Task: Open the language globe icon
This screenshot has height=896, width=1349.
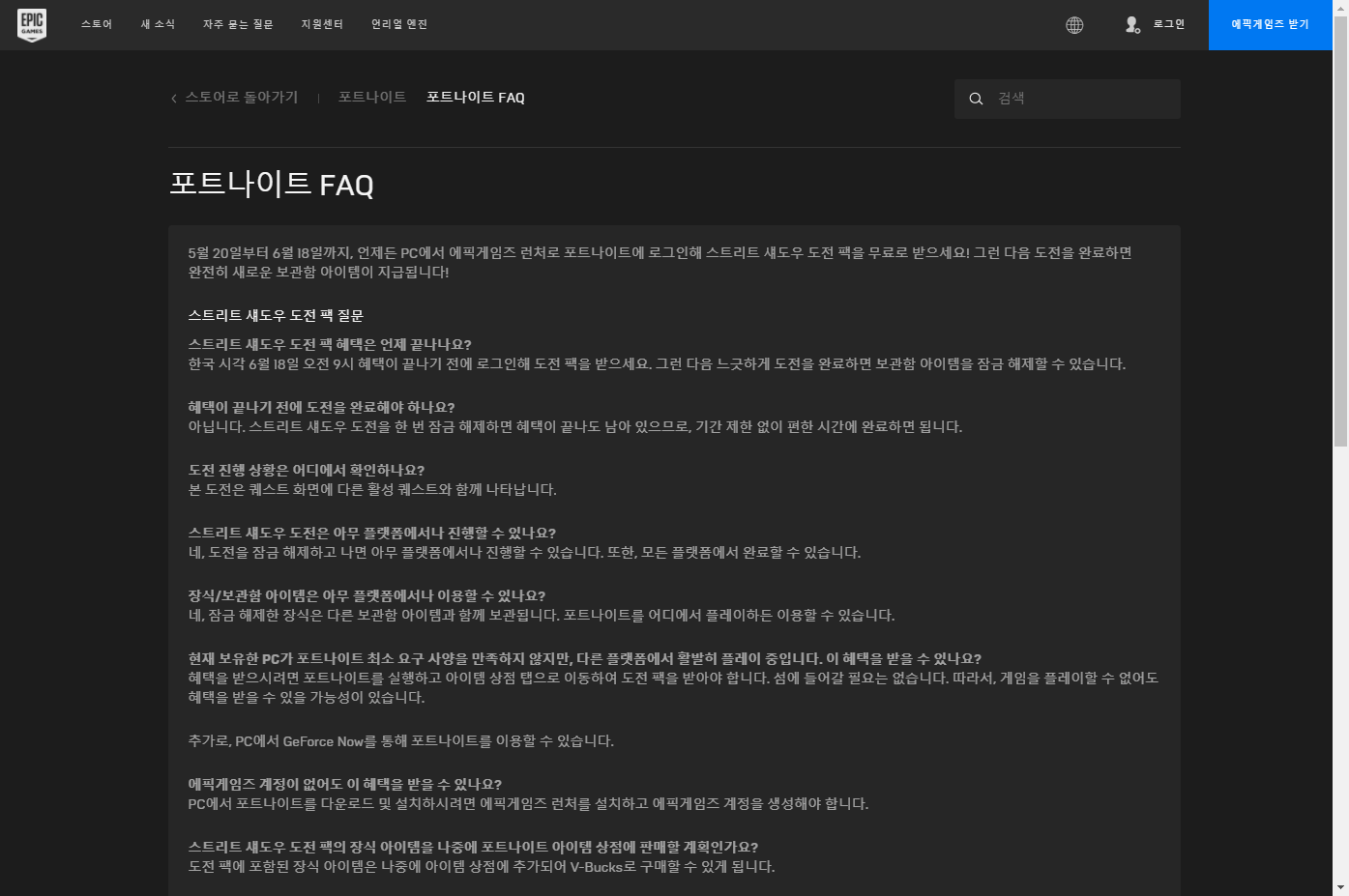Action: 1074,25
